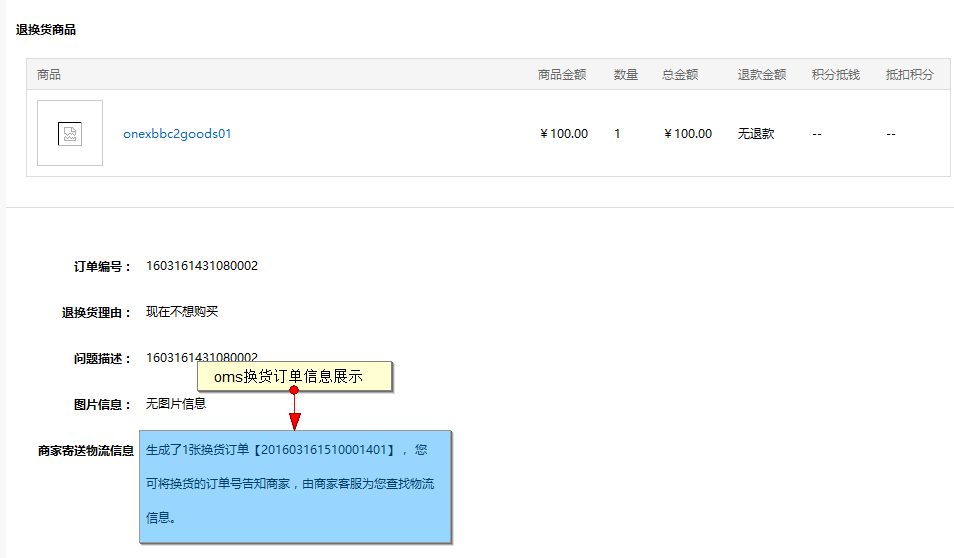Viewport: 954px width, 558px height.
Task: Click the return reason 现在不想购买
Action: coord(182,312)
